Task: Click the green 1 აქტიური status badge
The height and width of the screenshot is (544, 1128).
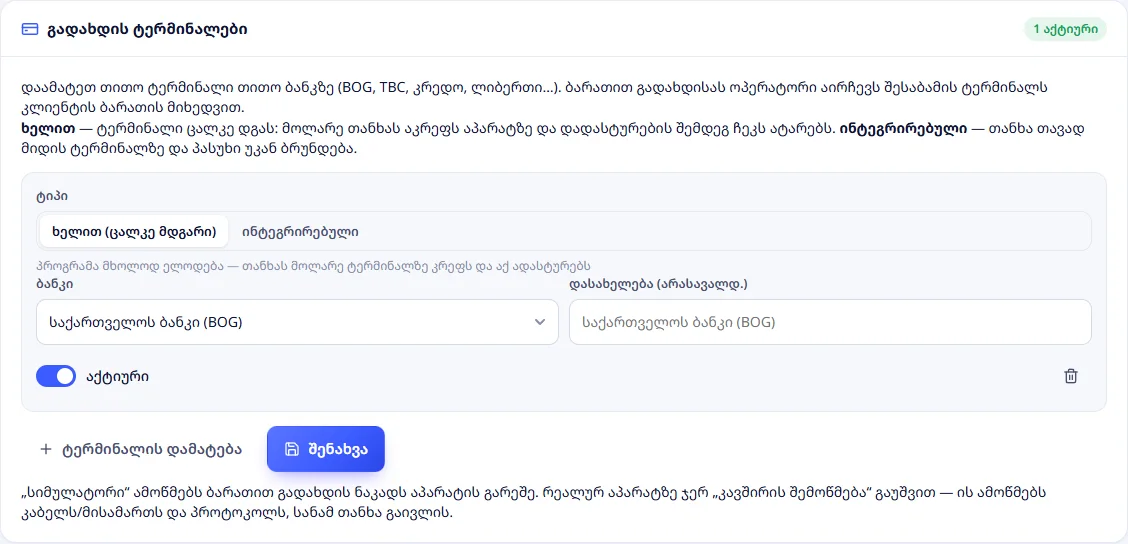Action: (x=1065, y=30)
